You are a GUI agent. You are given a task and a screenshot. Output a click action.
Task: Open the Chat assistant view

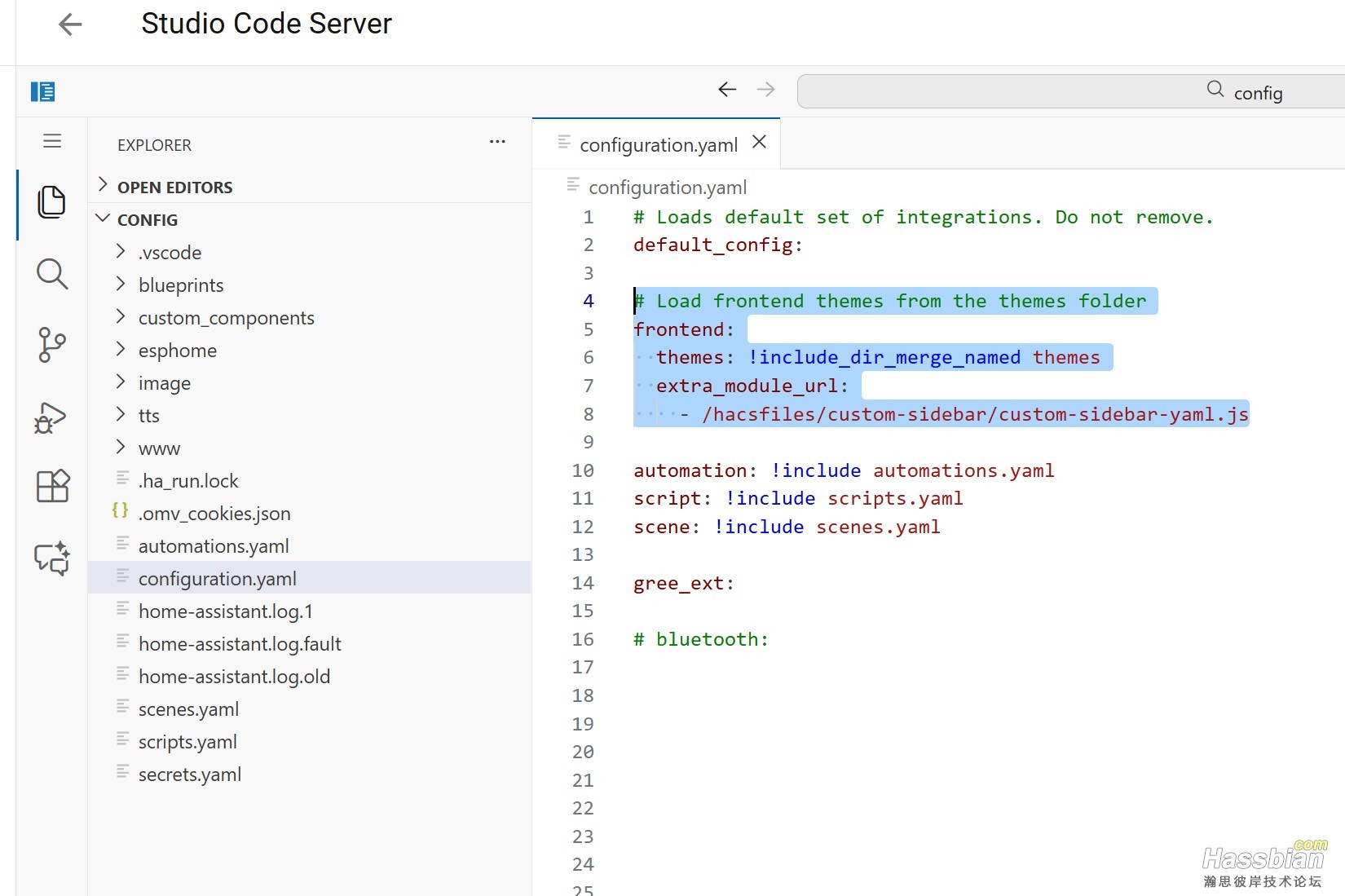click(x=52, y=559)
